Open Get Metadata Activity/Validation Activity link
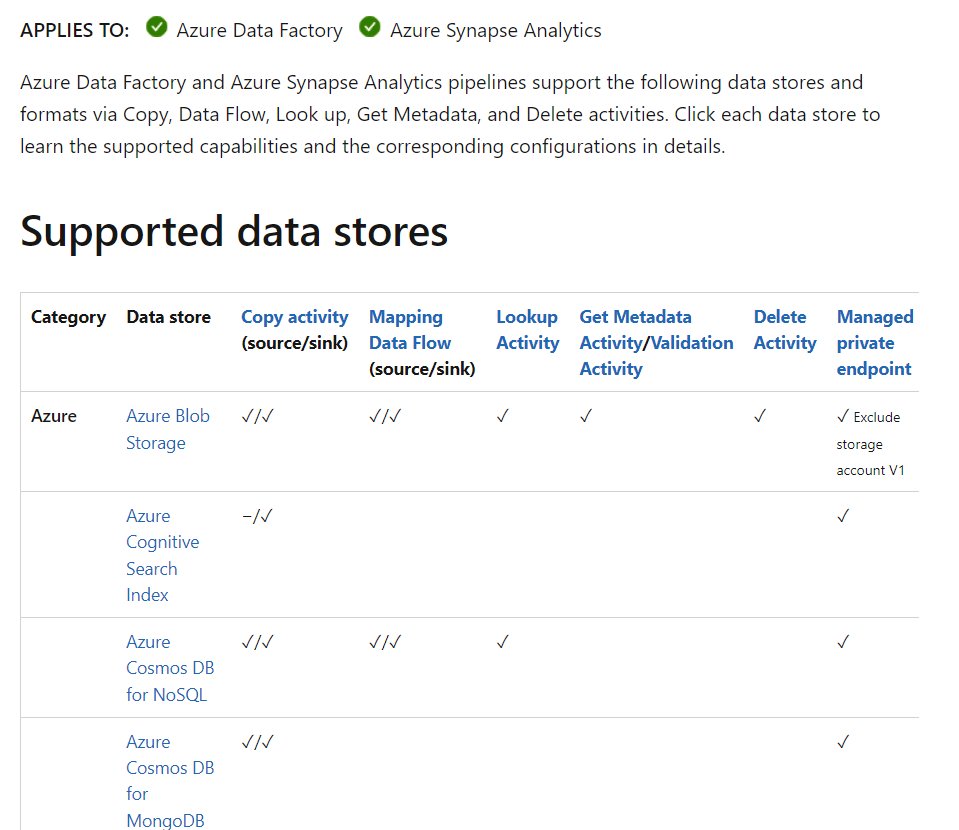This screenshot has height=830, width=959. (x=656, y=343)
